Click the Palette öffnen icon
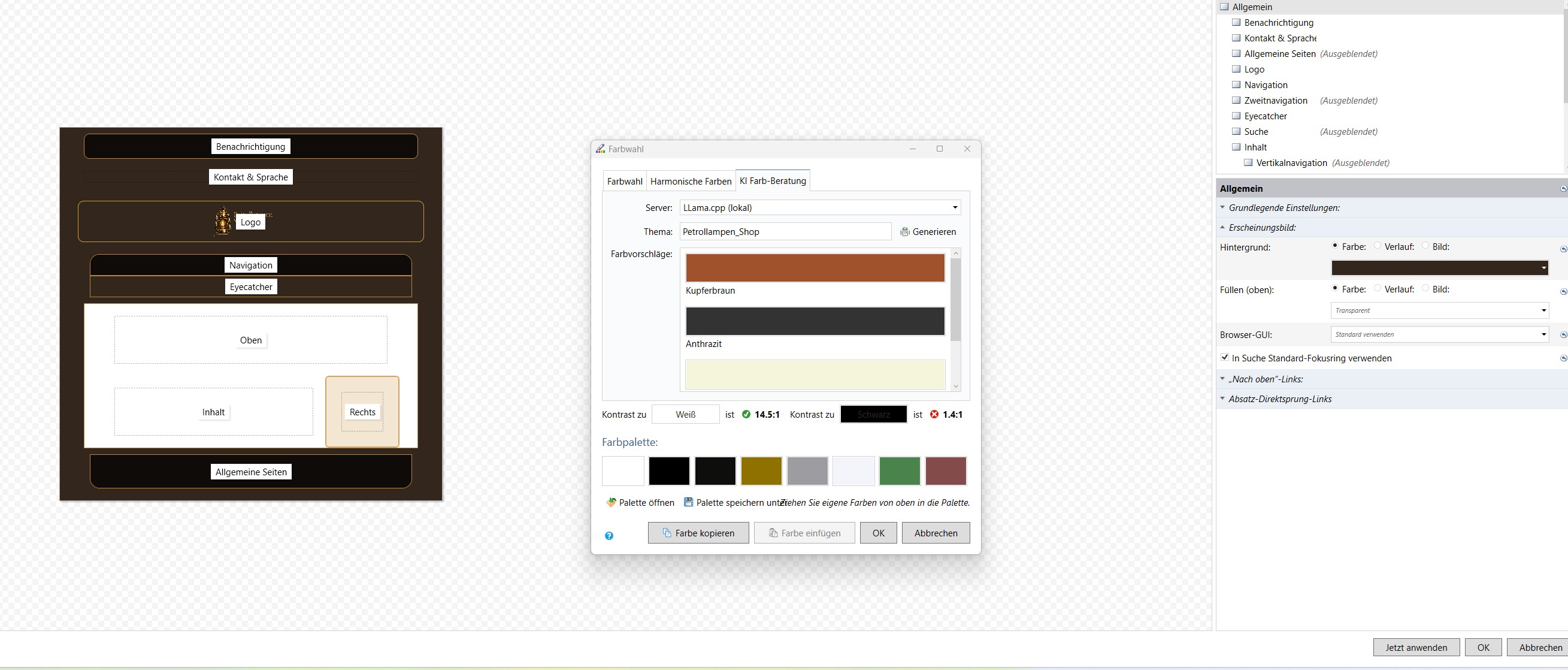Viewport: 1568px width, 670px height. (x=611, y=502)
